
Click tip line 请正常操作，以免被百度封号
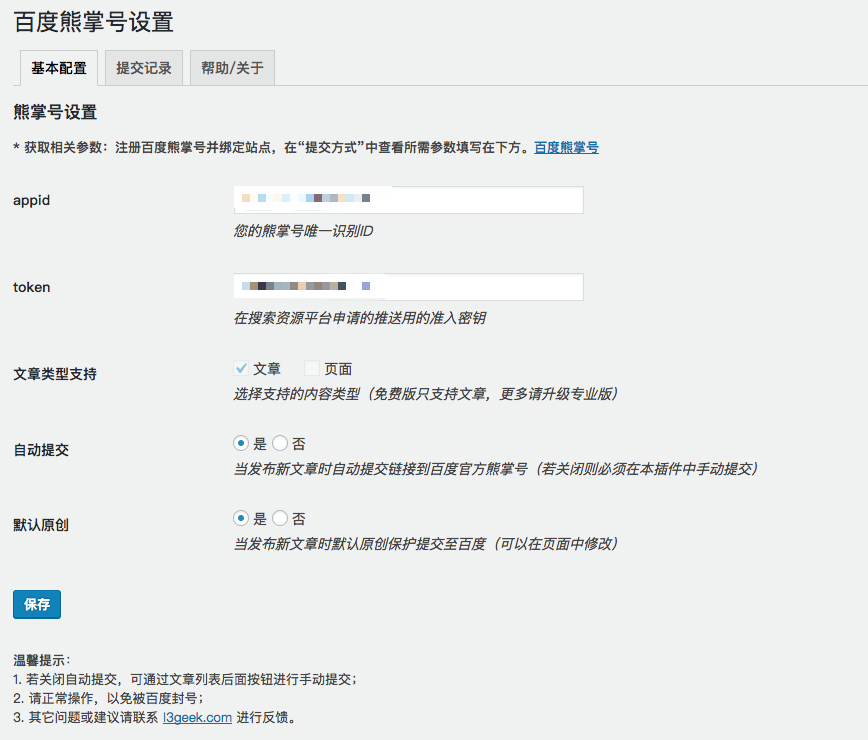click(x=108, y=698)
